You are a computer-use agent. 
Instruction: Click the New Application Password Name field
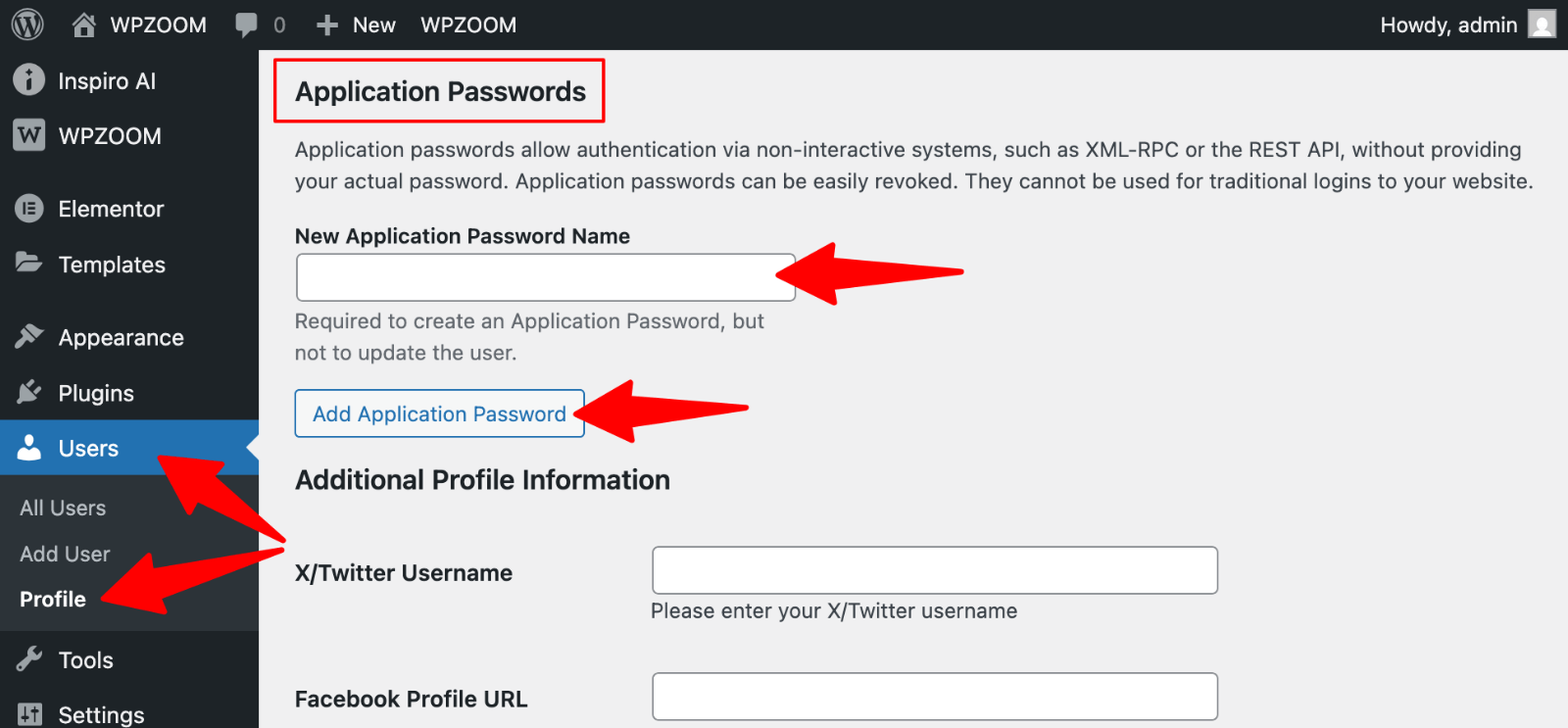545,276
